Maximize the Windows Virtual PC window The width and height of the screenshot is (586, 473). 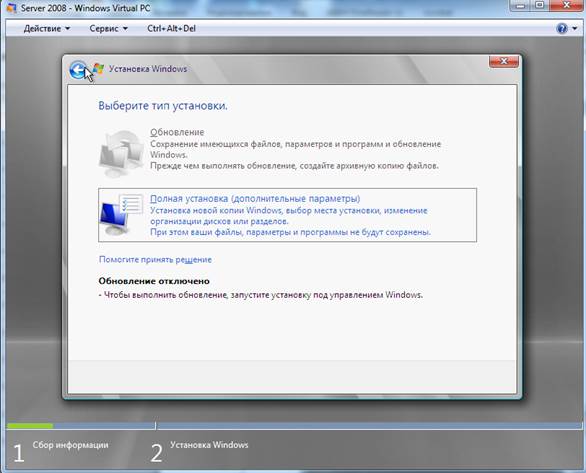(540, 5)
